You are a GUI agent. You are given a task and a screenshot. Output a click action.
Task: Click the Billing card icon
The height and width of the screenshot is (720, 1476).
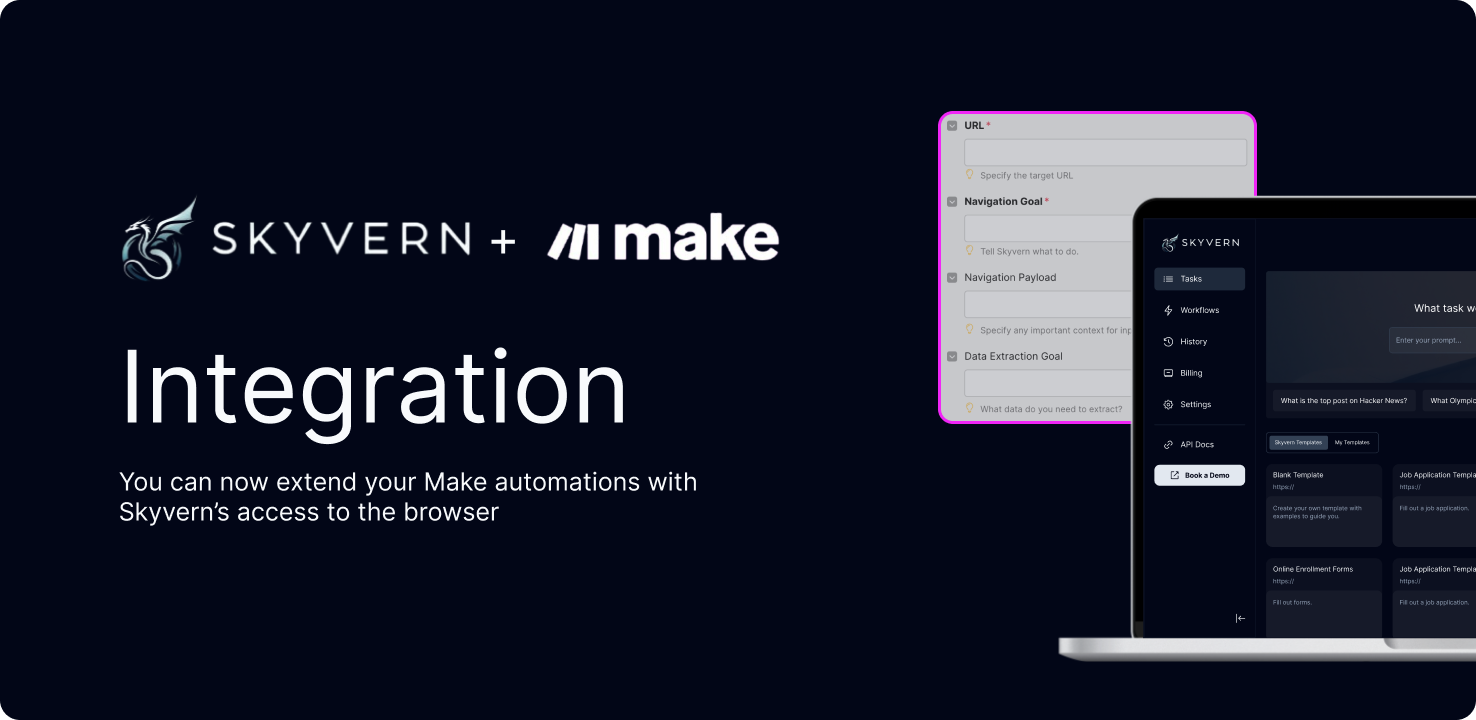click(1168, 373)
